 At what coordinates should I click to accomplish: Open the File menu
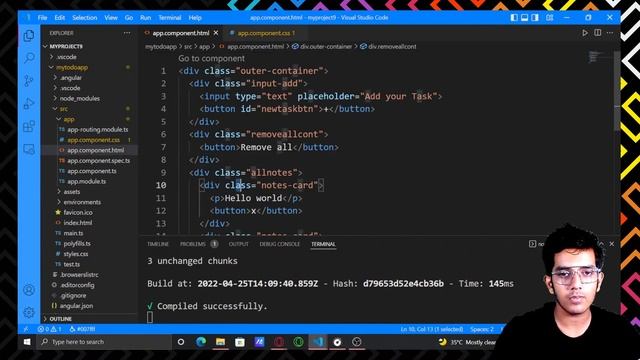(x=42, y=18)
